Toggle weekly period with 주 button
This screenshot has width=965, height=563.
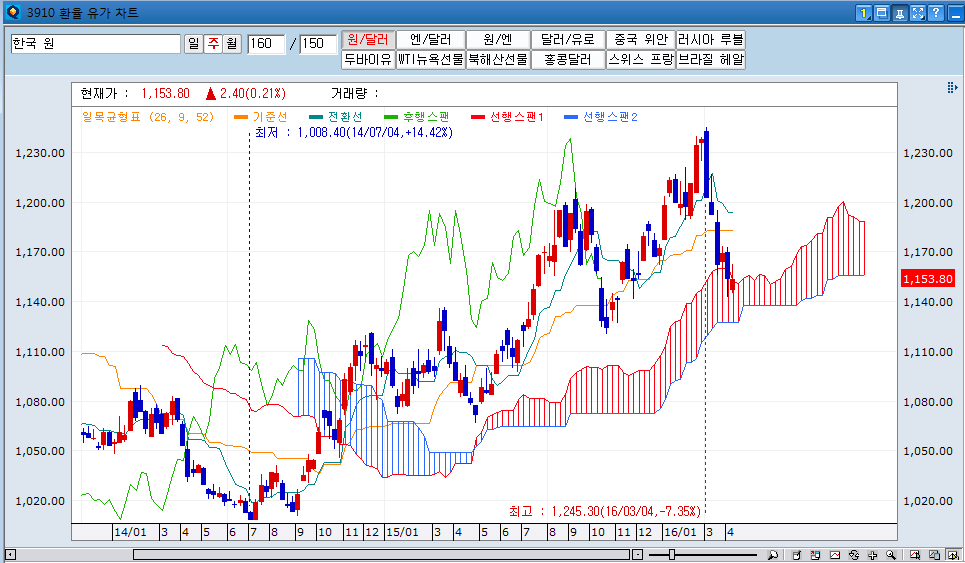[213, 44]
